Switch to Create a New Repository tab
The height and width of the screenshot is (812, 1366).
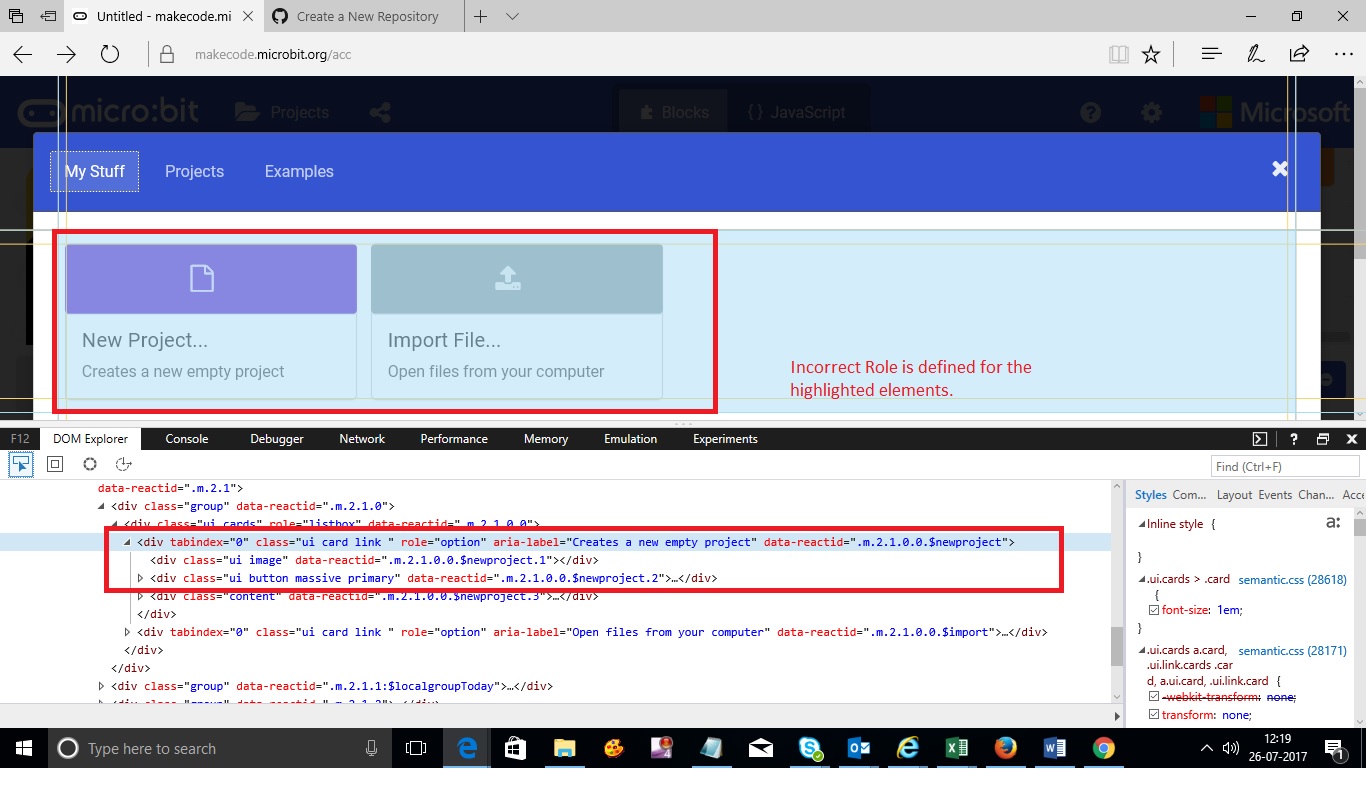(x=365, y=17)
